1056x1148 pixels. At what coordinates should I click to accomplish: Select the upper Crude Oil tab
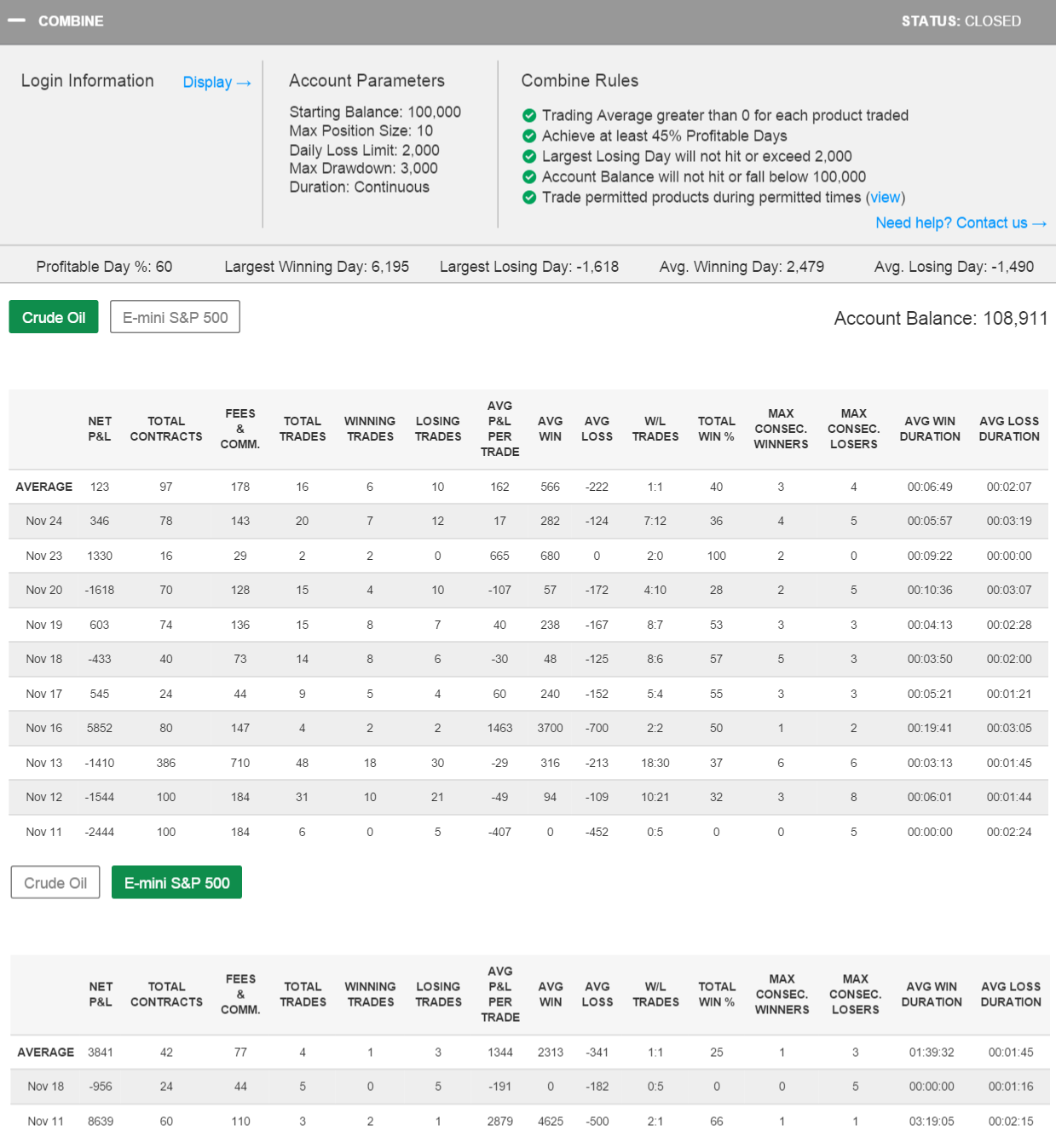pyautogui.click(x=54, y=317)
